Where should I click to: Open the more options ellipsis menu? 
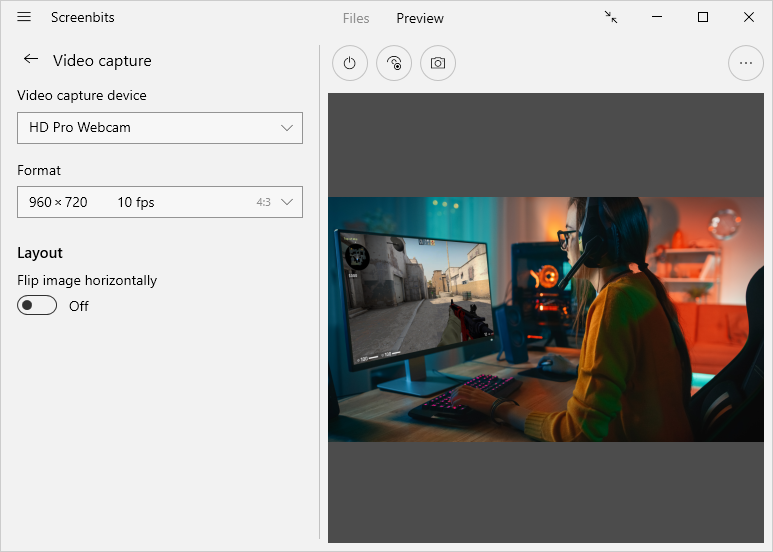[x=745, y=63]
